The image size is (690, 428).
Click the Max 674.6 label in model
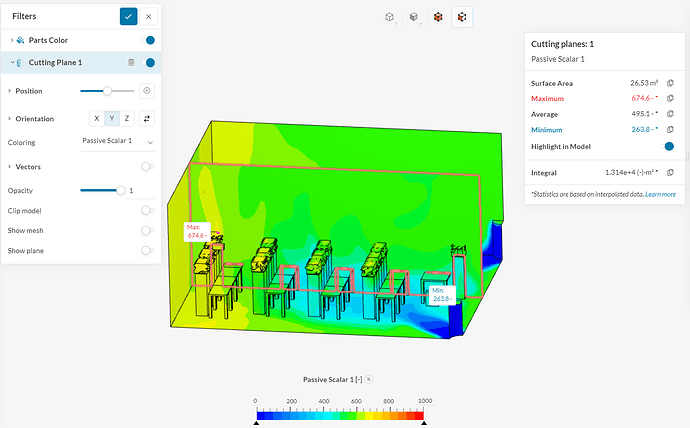(x=196, y=231)
